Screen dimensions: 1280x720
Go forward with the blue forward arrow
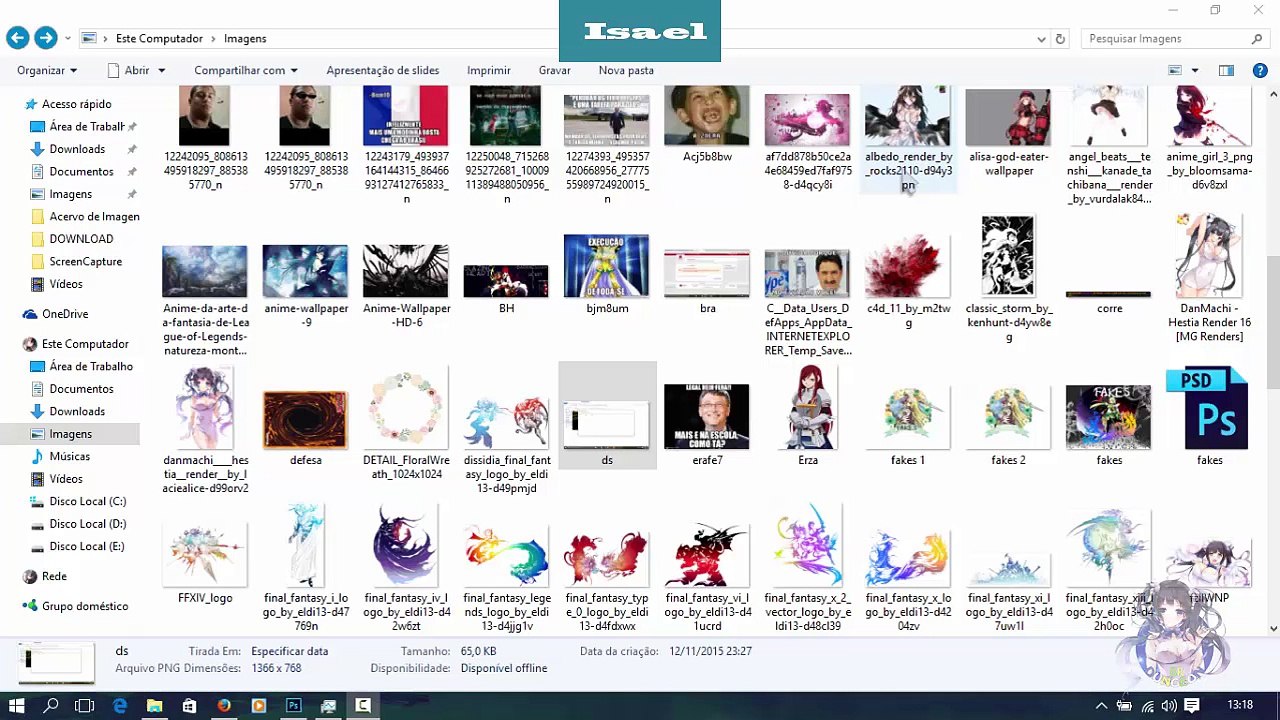tap(45, 38)
